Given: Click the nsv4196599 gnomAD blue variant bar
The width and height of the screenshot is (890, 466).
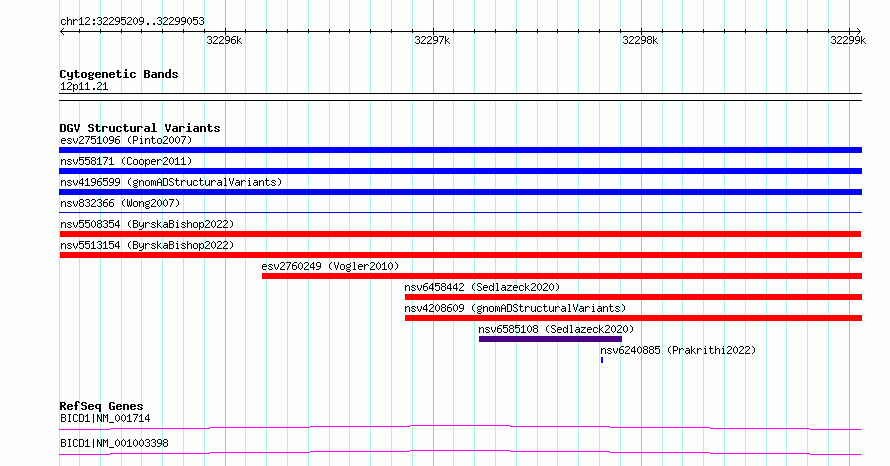Looking at the screenshot, I should pos(460,192).
